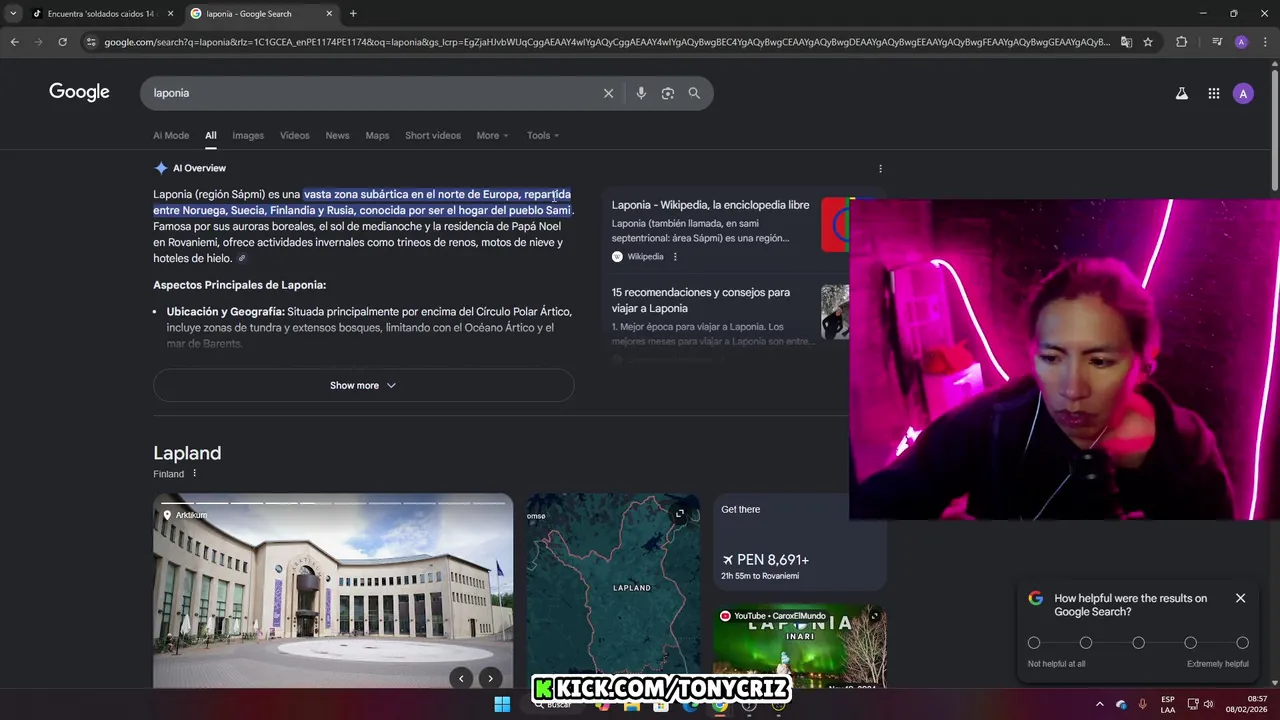Open Google Lens image search icon
The width and height of the screenshot is (1280, 720).
click(668, 93)
